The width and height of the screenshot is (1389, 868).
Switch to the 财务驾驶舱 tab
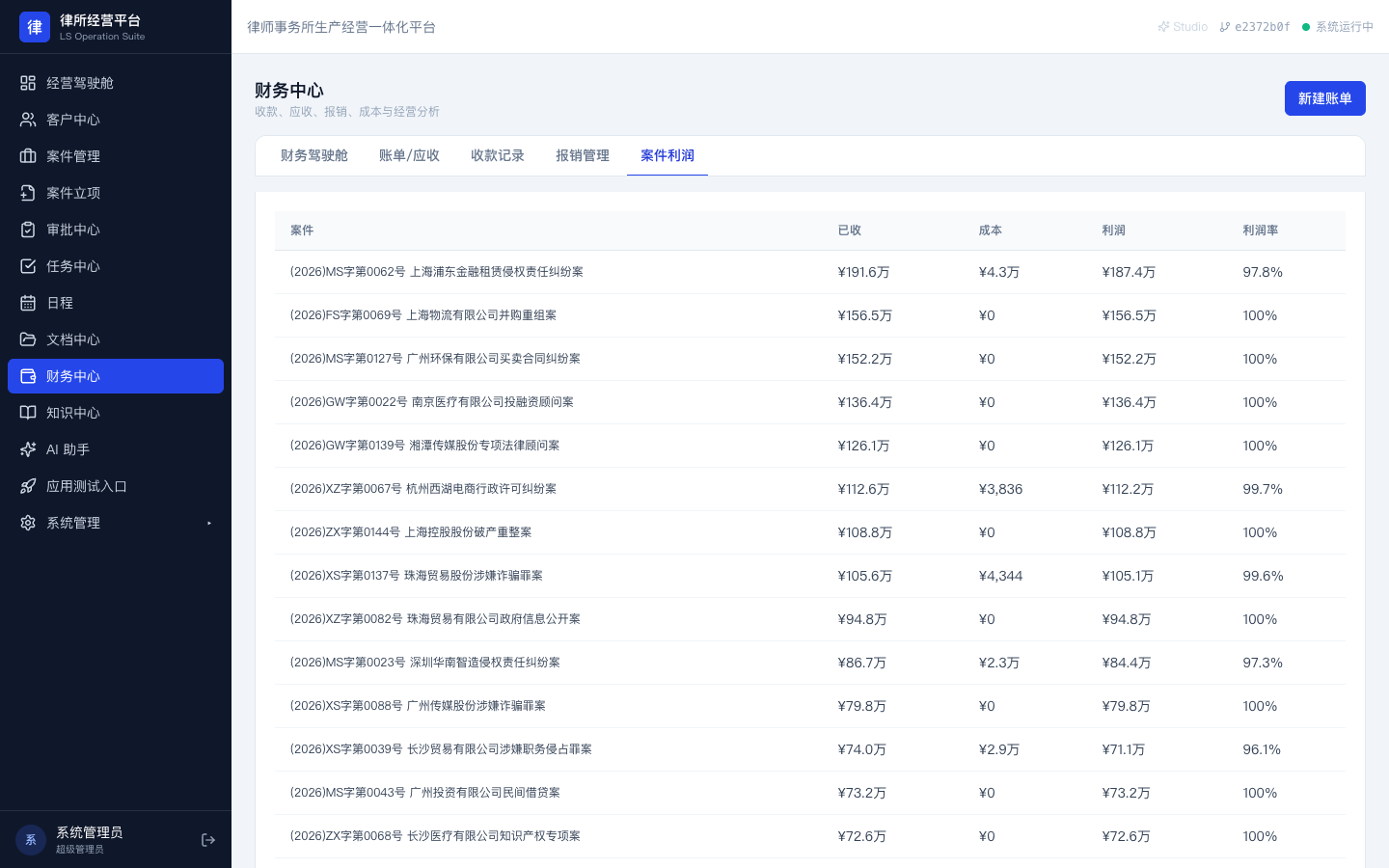314,155
